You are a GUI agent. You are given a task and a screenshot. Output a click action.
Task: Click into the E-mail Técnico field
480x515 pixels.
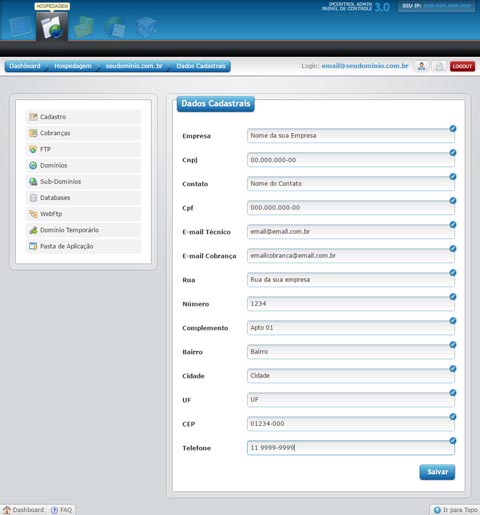point(350,232)
